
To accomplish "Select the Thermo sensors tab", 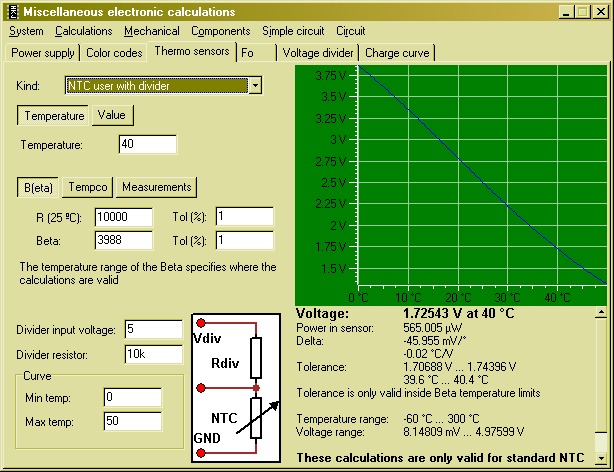I will click(x=192, y=51).
